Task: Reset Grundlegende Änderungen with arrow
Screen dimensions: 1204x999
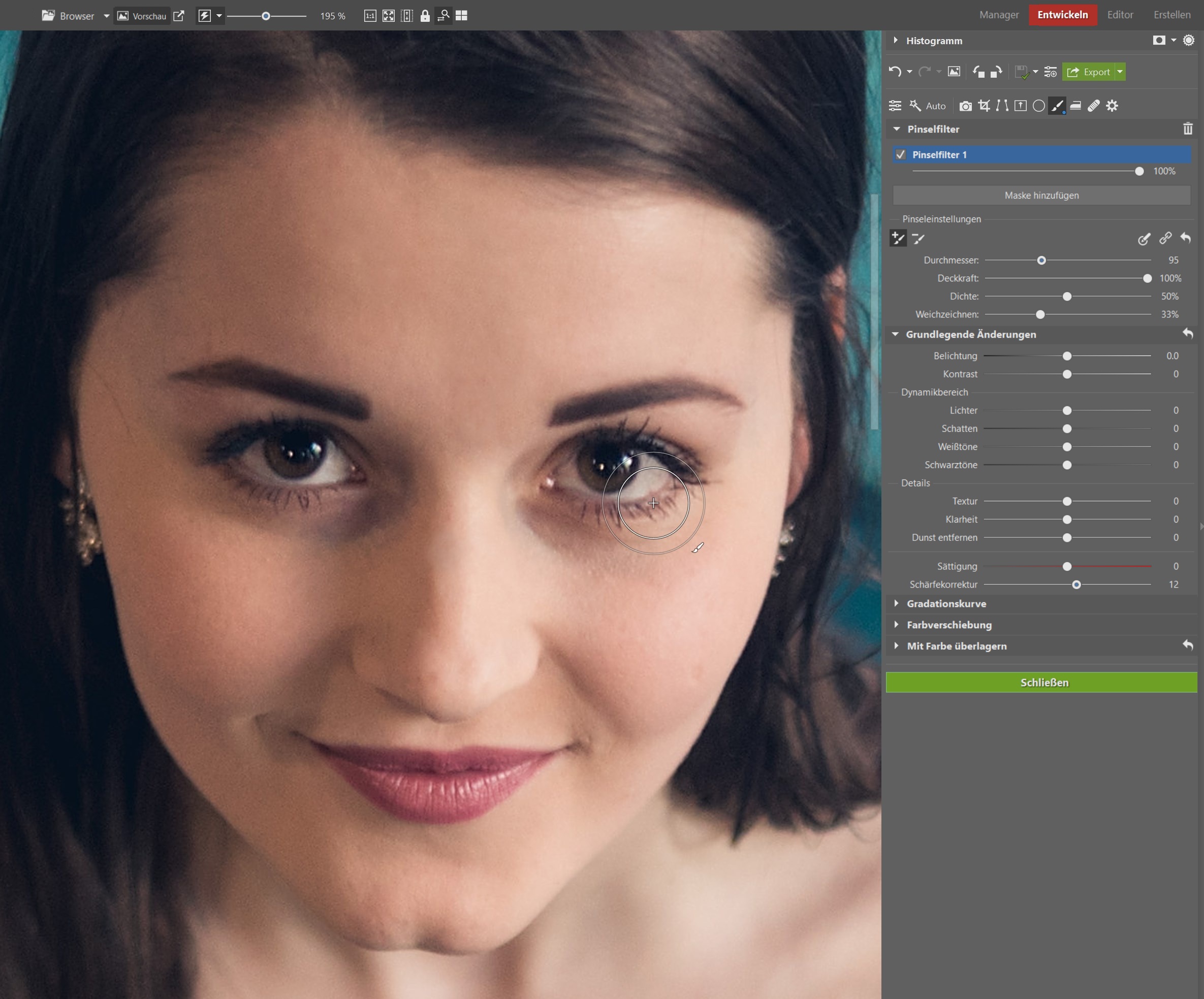Action: [x=1187, y=334]
